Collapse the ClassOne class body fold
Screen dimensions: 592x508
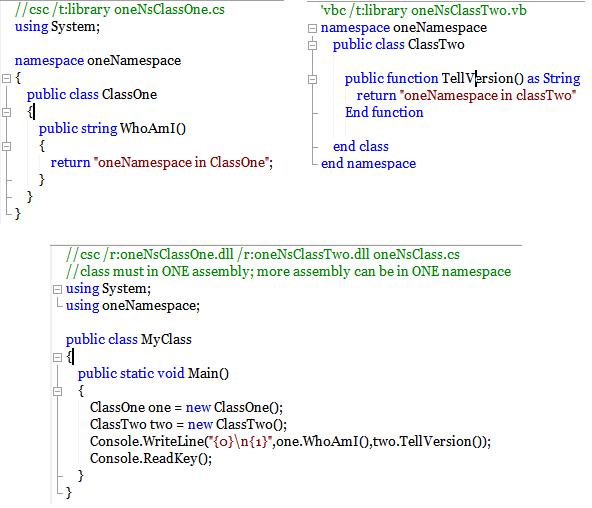point(6,112)
